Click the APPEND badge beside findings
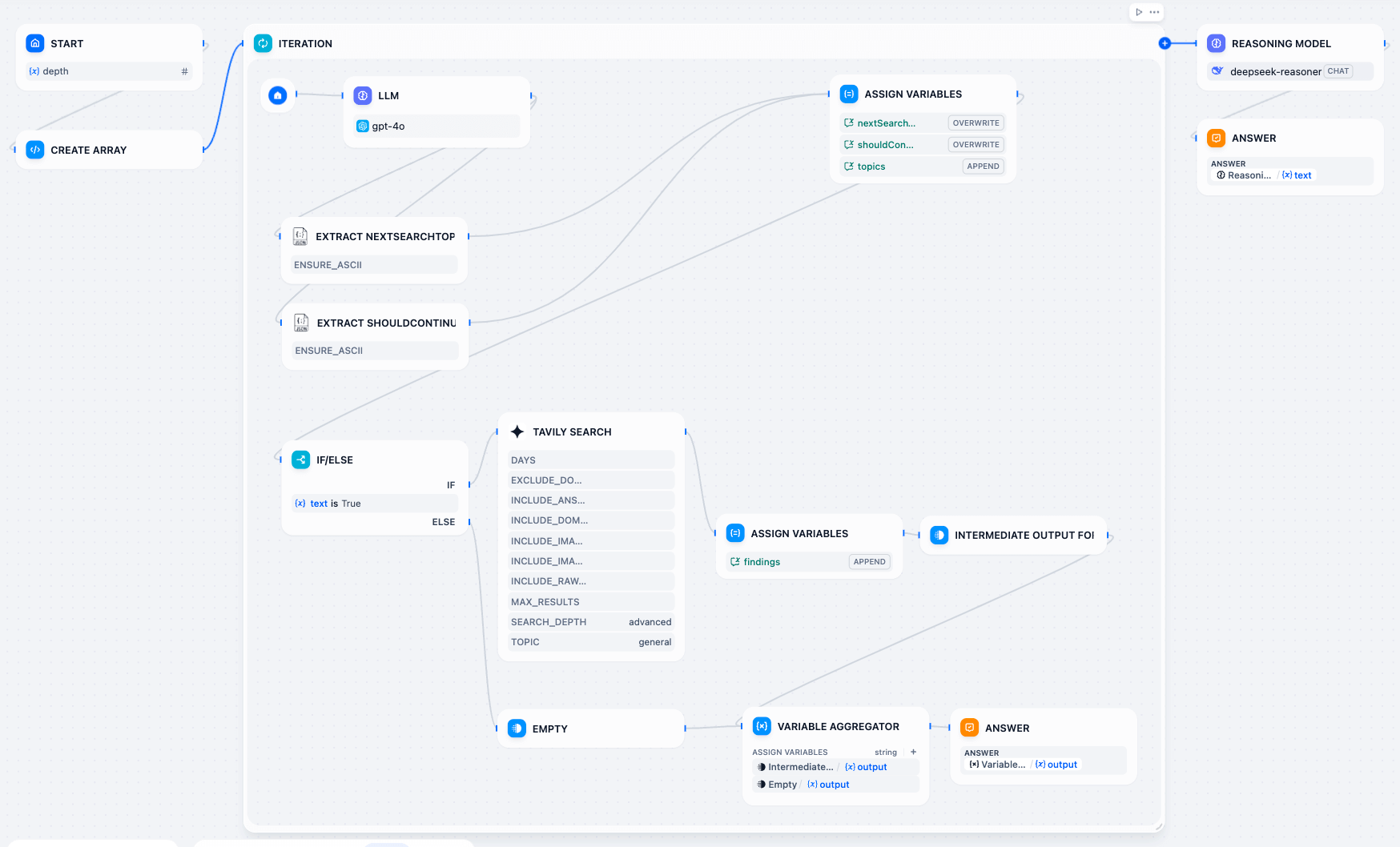Viewport: 1400px width, 847px height. click(x=869, y=562)
